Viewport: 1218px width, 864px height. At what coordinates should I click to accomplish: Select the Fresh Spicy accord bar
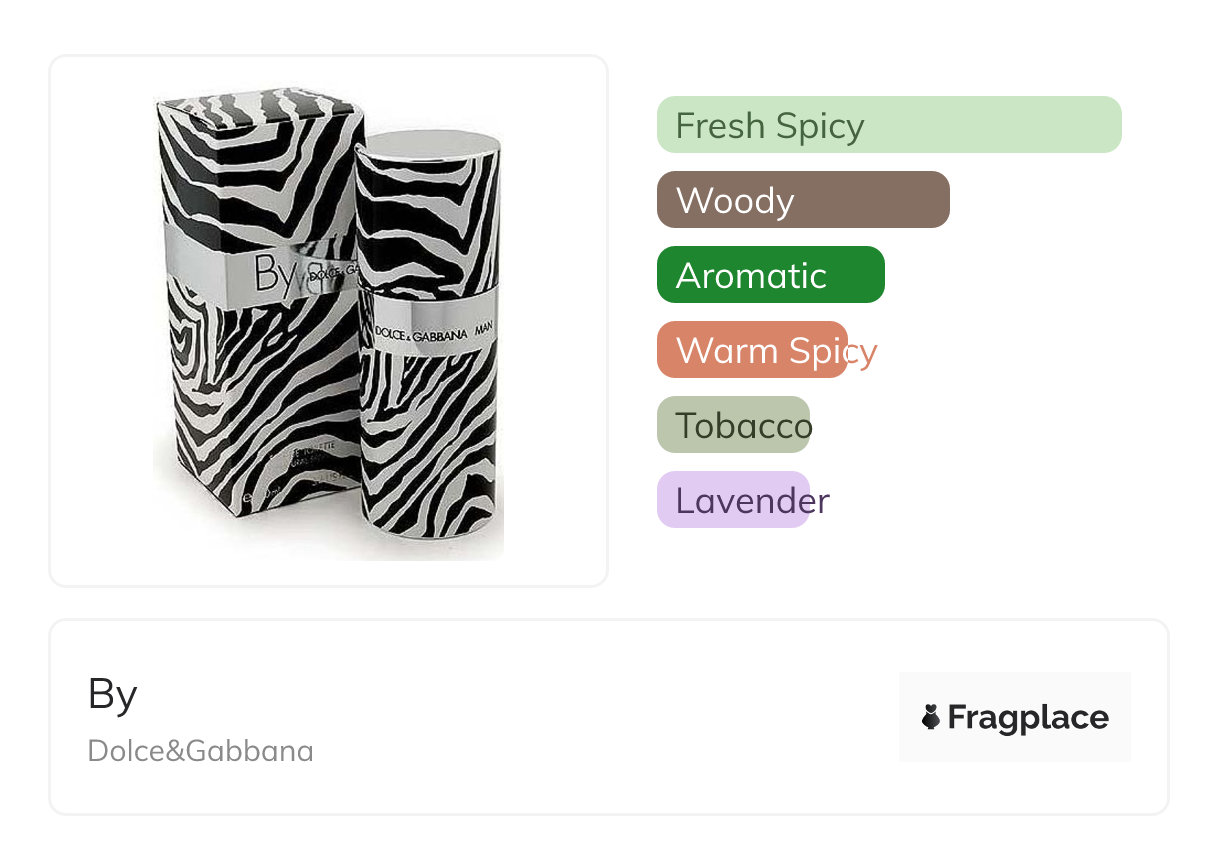889,125
